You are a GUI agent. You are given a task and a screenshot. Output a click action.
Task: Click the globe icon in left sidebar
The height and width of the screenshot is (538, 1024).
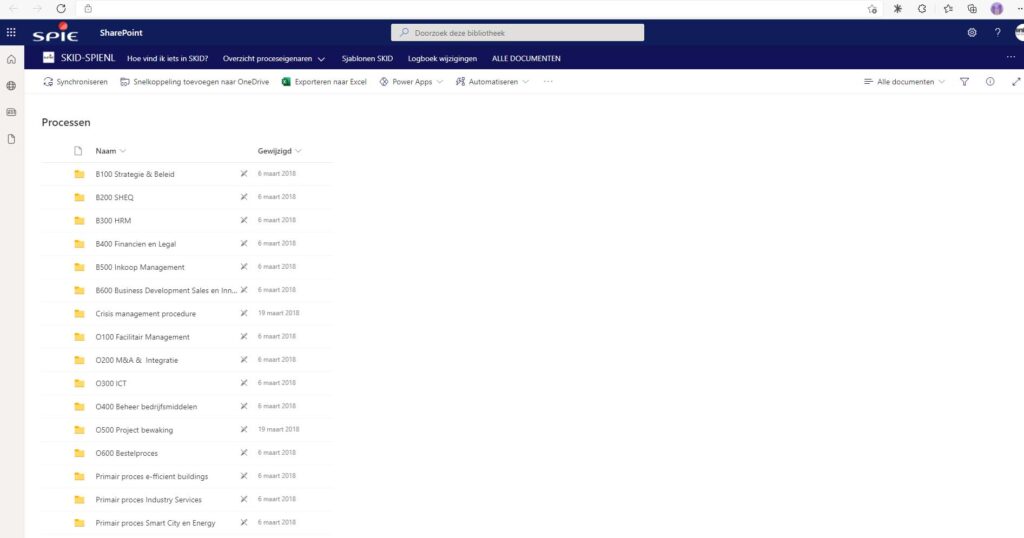click(11, 86)
